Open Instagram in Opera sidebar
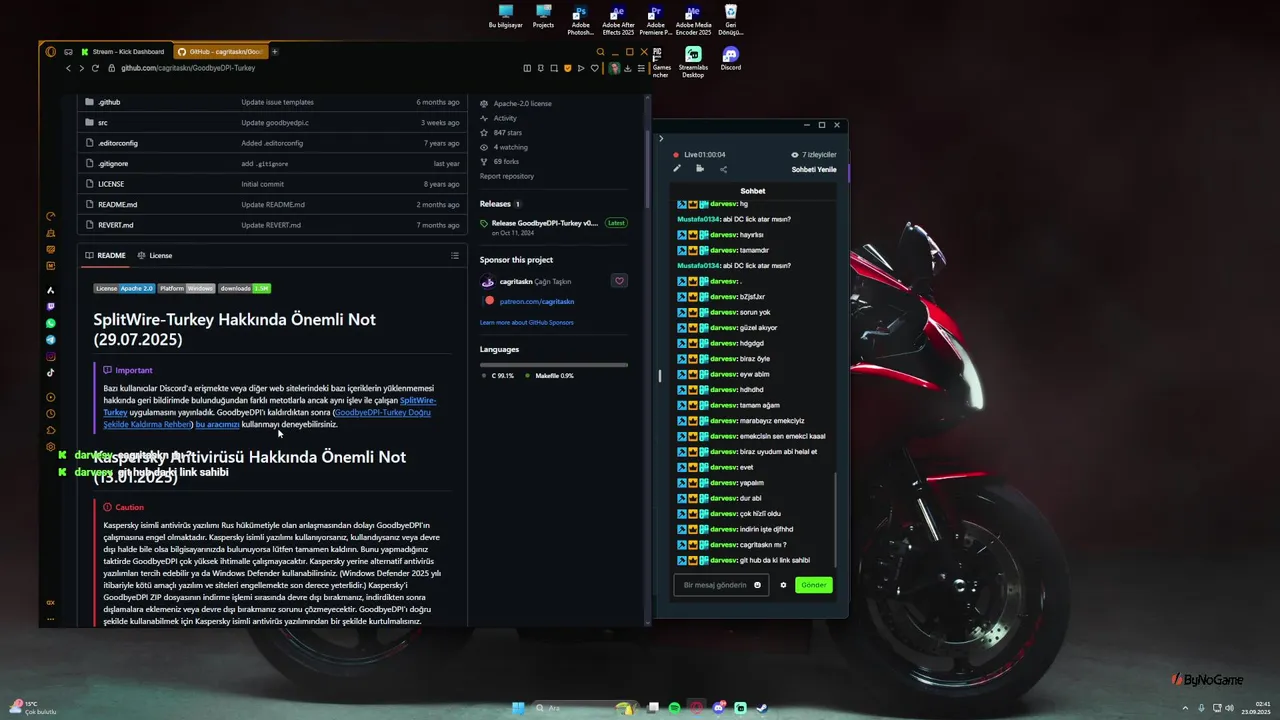This screenshot has width=1280, height=720. click(51, 356)
